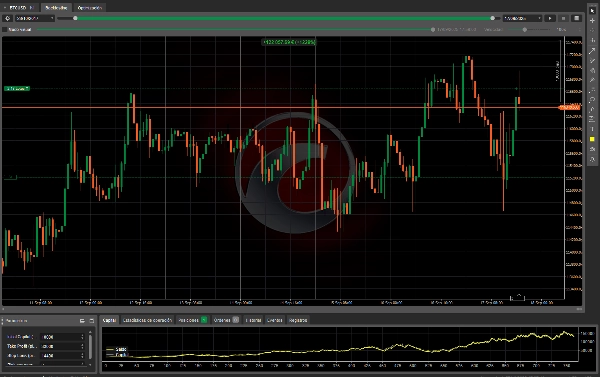
Task: Stop the backtest with the stop button
Action: coord(563,18)
